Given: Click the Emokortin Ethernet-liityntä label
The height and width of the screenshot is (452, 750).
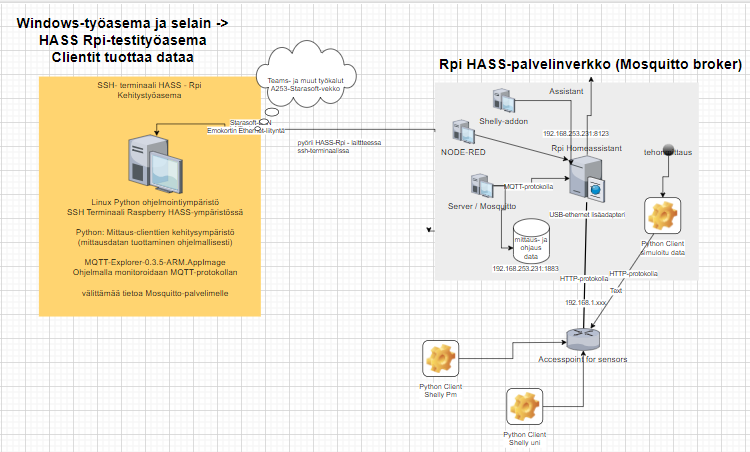Looking at the screenshot, I should pyautogui.click(x=246, y=131).
